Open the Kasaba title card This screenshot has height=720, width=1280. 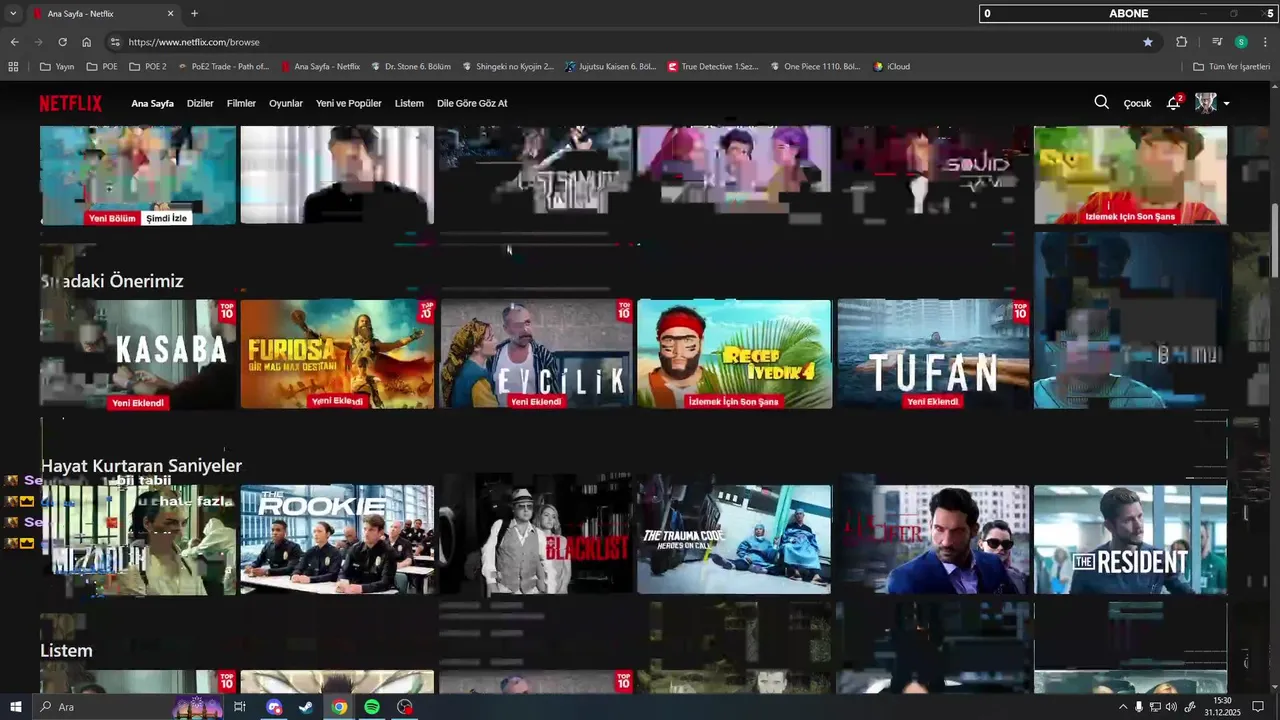[x=138, y=354]
